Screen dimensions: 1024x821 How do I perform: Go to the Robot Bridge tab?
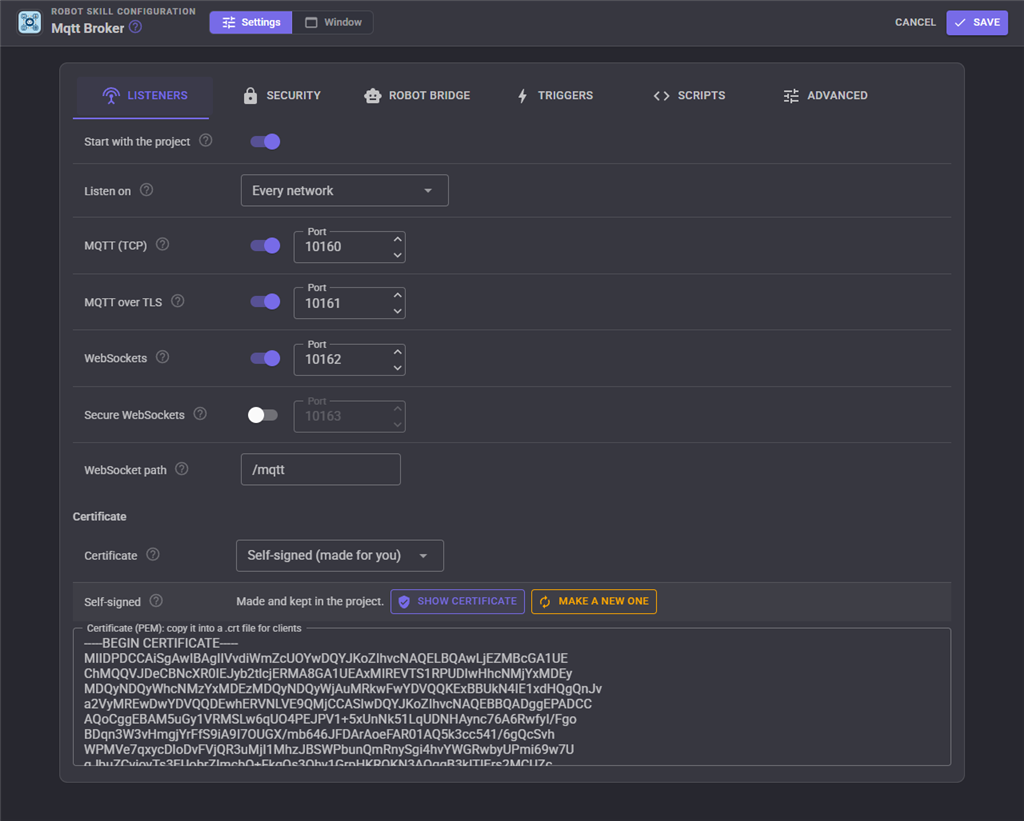pos(417,96)
